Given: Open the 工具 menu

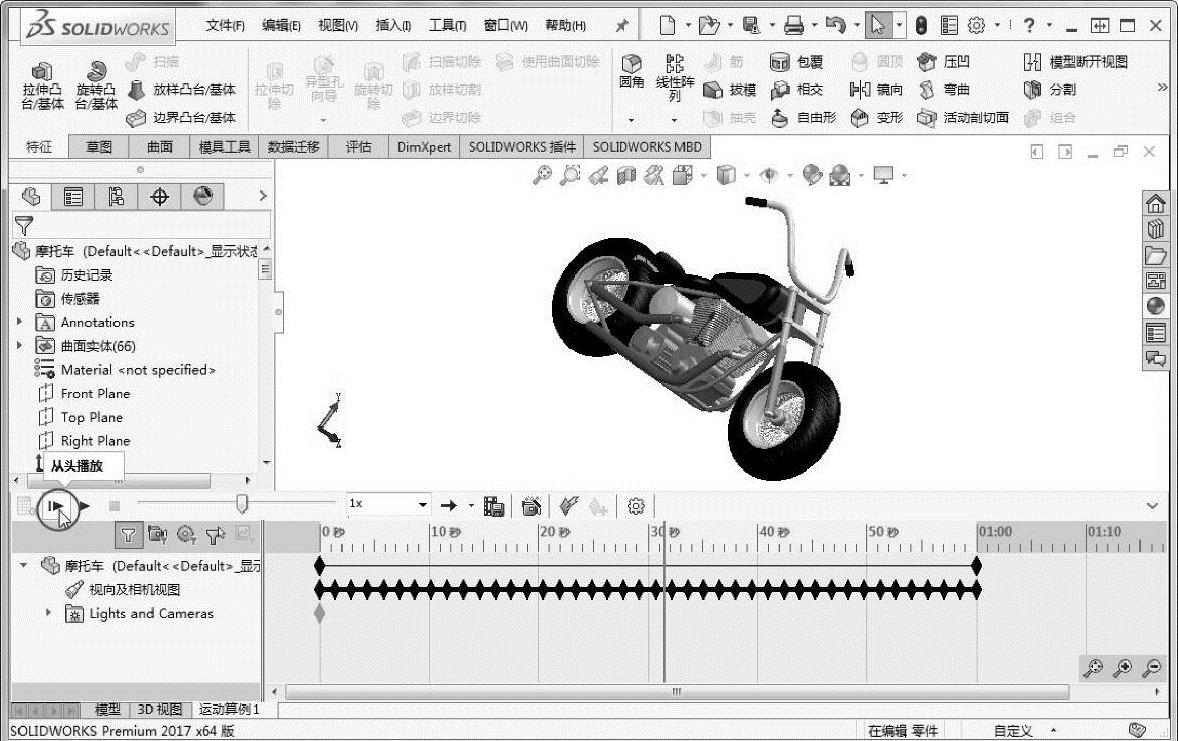Looking at the screenshot, I should point(447,26).
